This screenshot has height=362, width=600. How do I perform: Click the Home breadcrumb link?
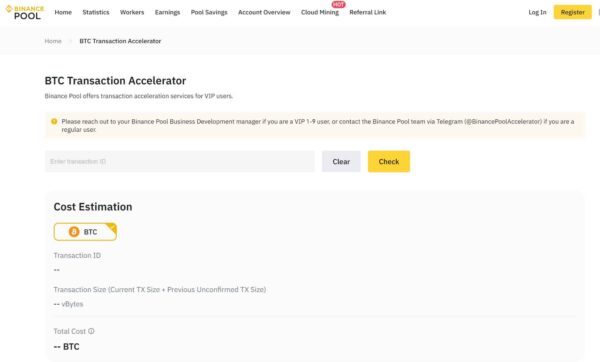53,41
